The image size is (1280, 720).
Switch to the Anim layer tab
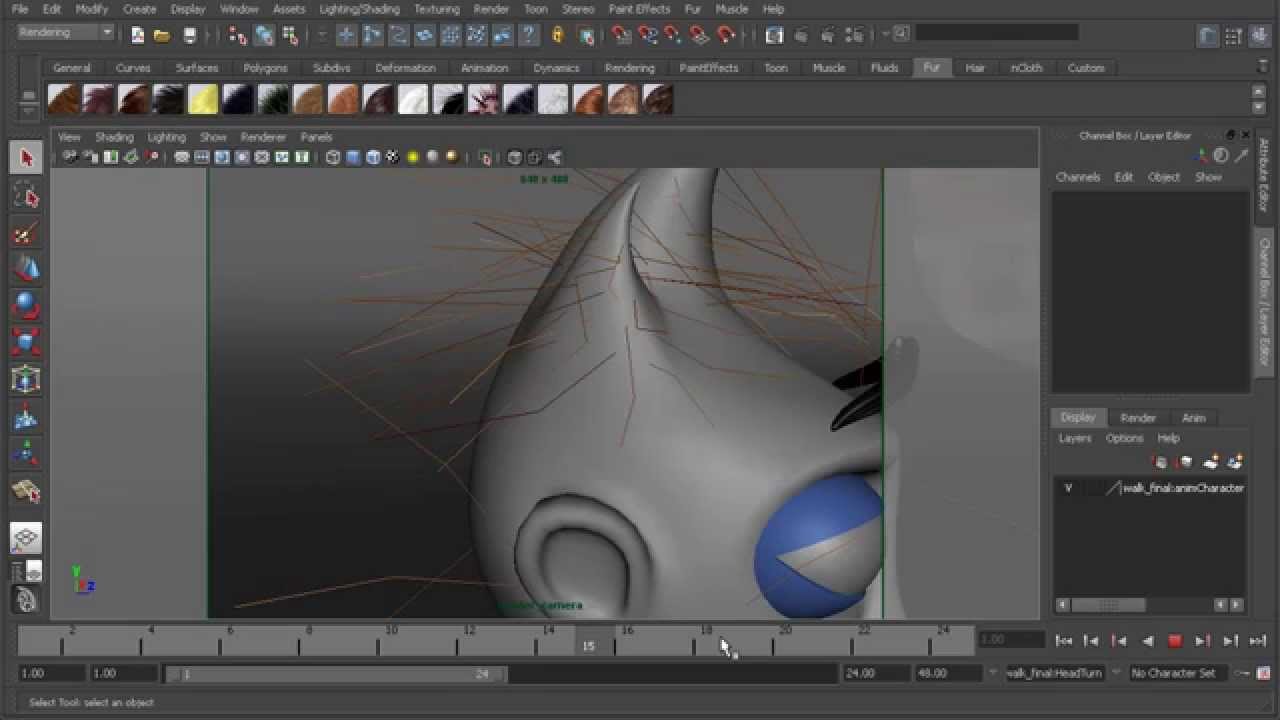point(1194,418)
